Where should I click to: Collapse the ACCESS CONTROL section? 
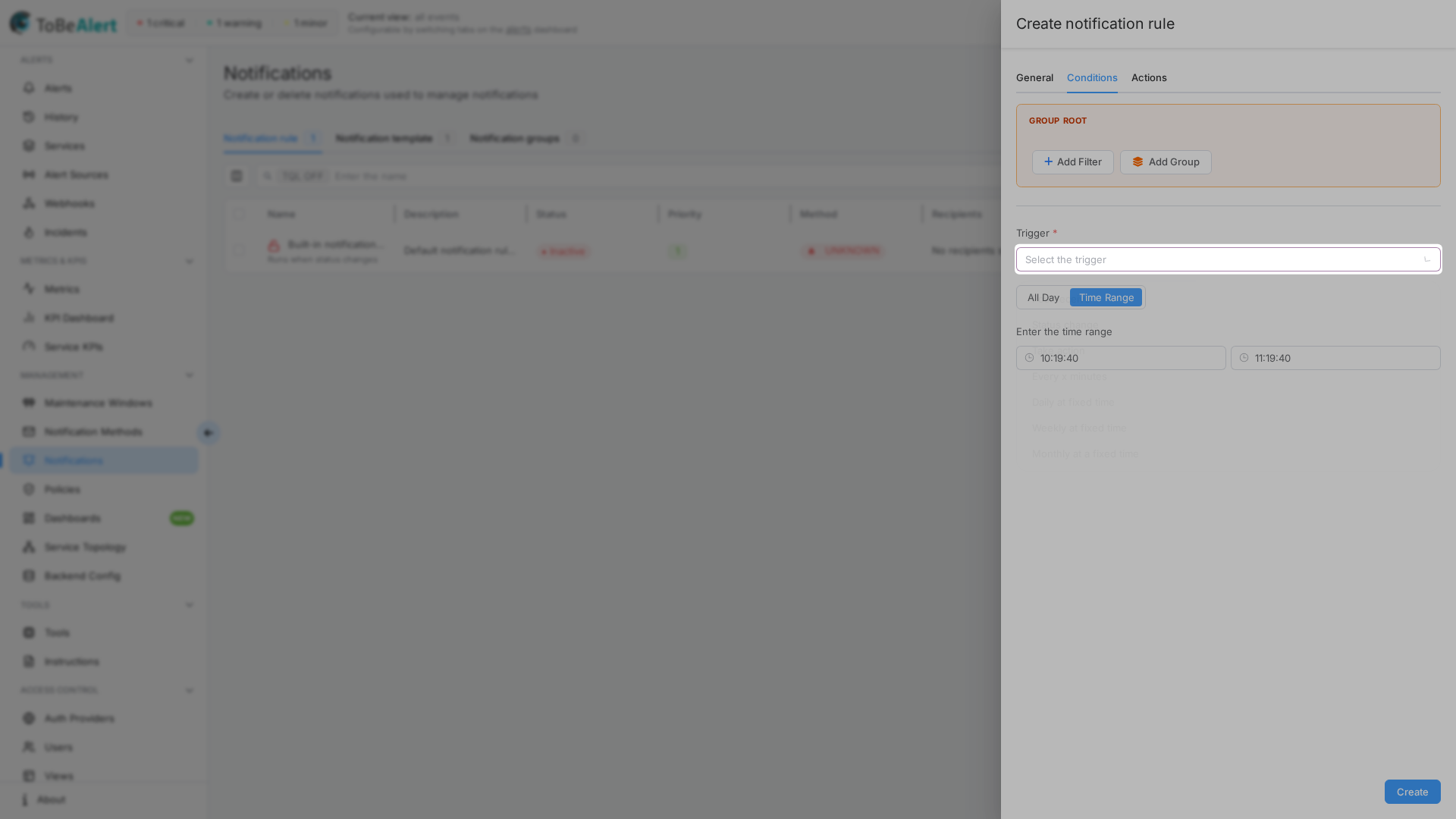pos(190,691)
